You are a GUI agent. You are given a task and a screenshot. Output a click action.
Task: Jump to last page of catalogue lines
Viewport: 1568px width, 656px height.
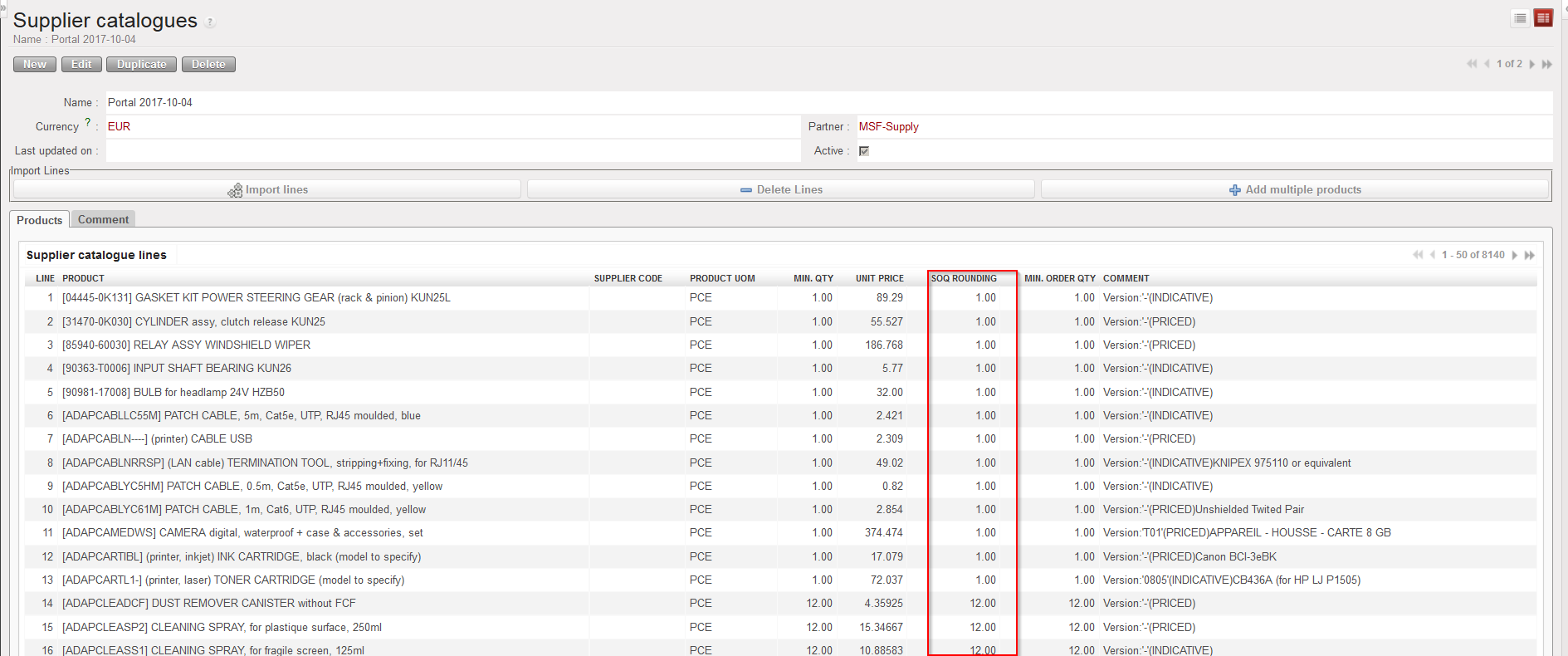click(x=1530, y=255)
